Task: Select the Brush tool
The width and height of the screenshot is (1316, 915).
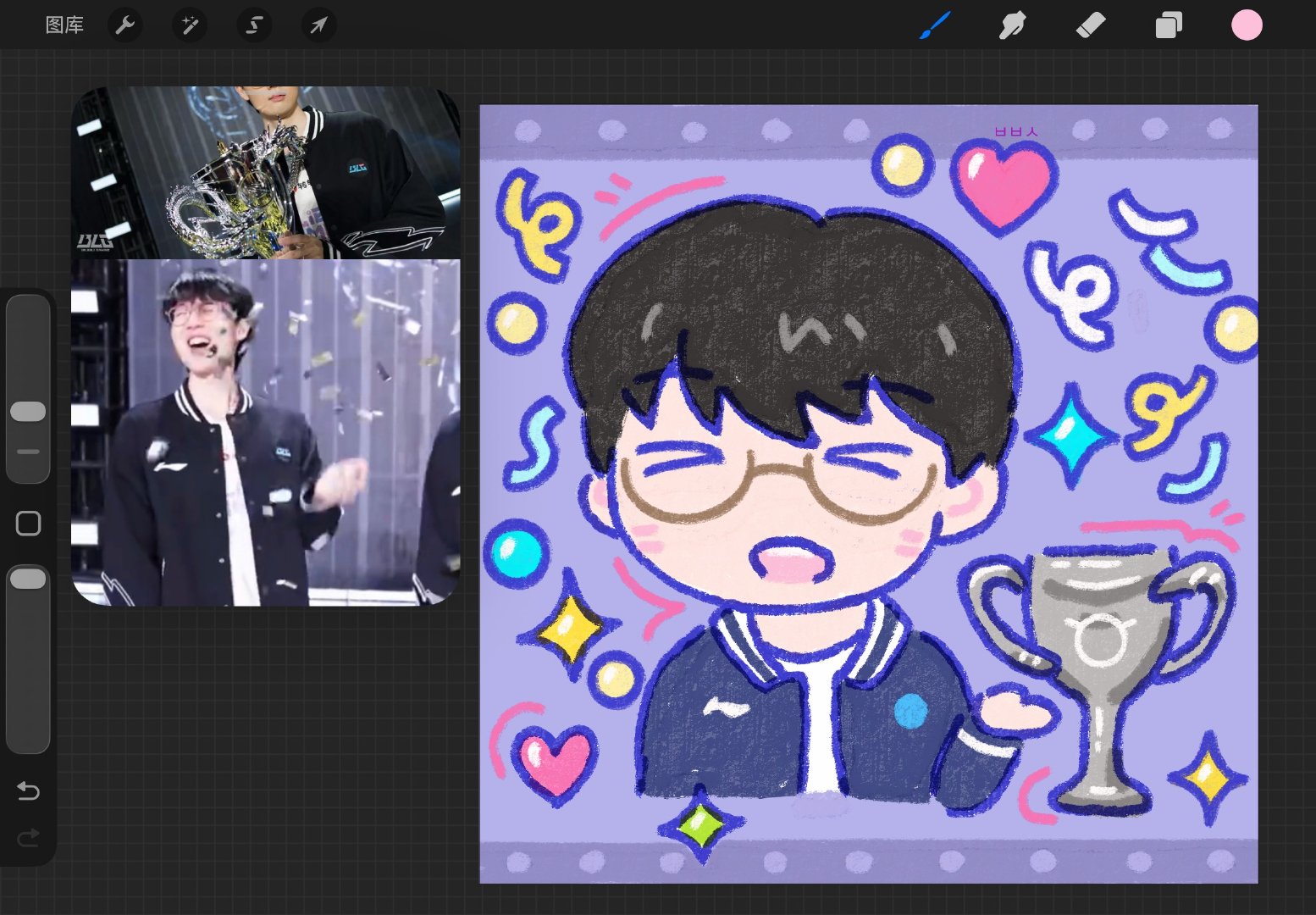Action: [935, 25]
